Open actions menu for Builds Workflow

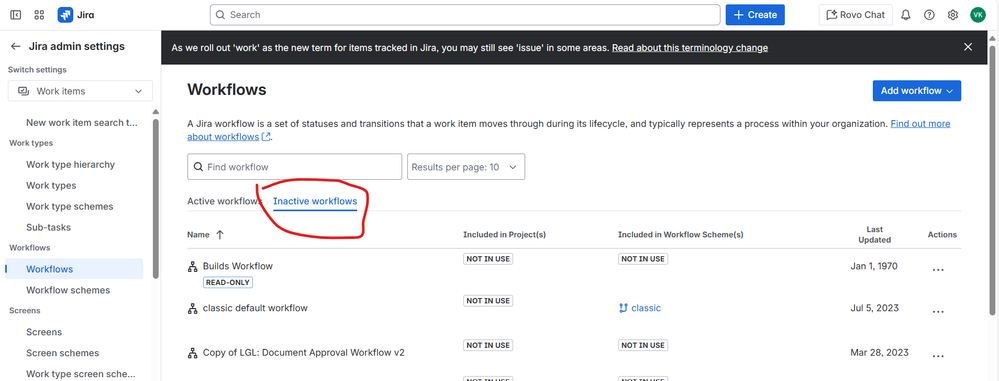[938, 270]
